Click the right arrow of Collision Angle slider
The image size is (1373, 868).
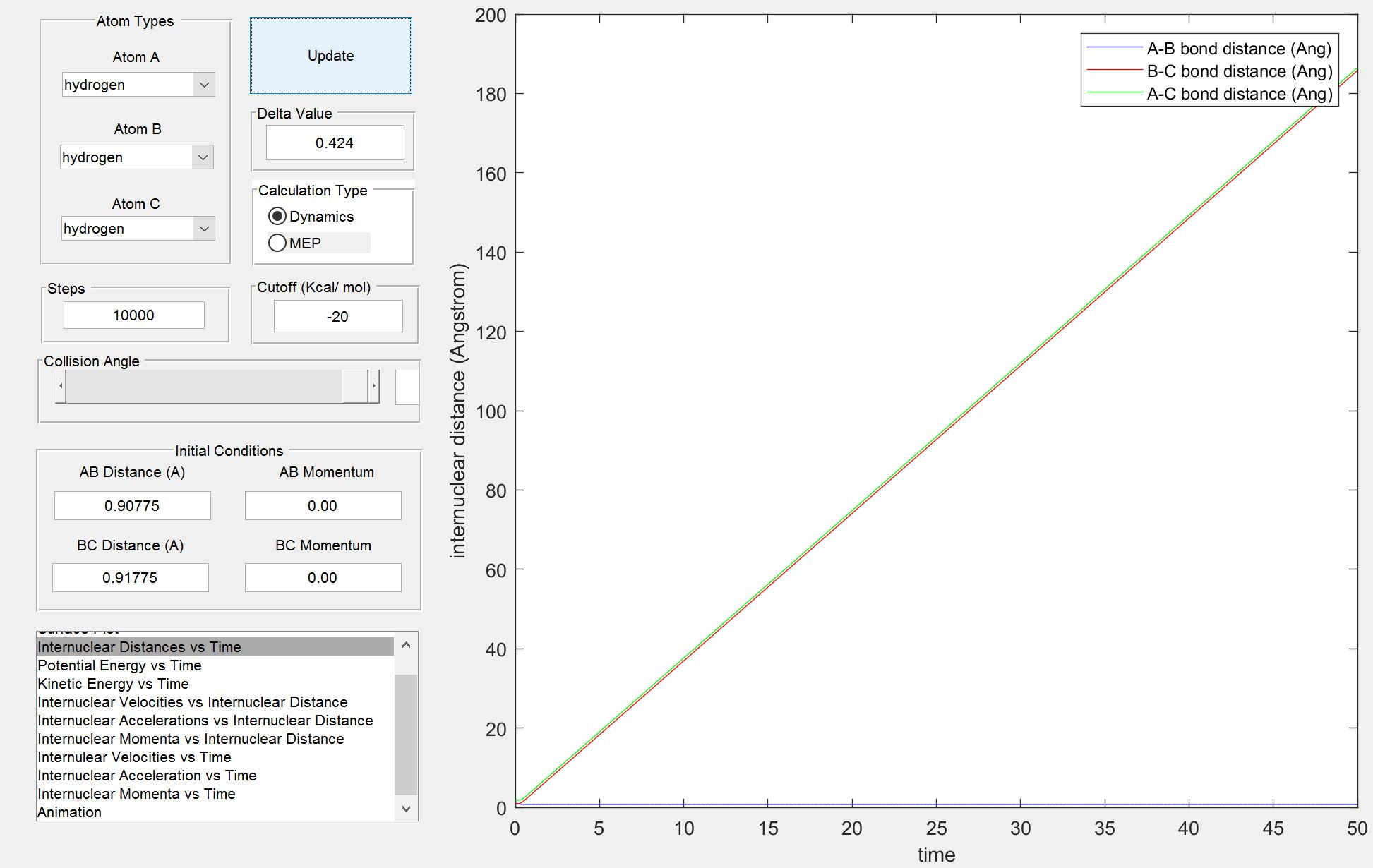pyautogui.click(x=373, y=386)
